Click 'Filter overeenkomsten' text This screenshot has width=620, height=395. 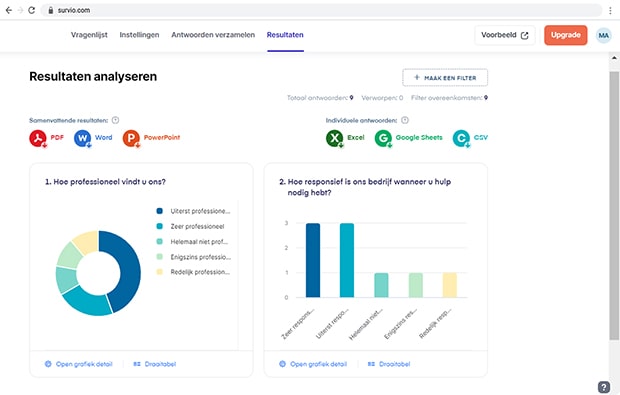[446, 98]
